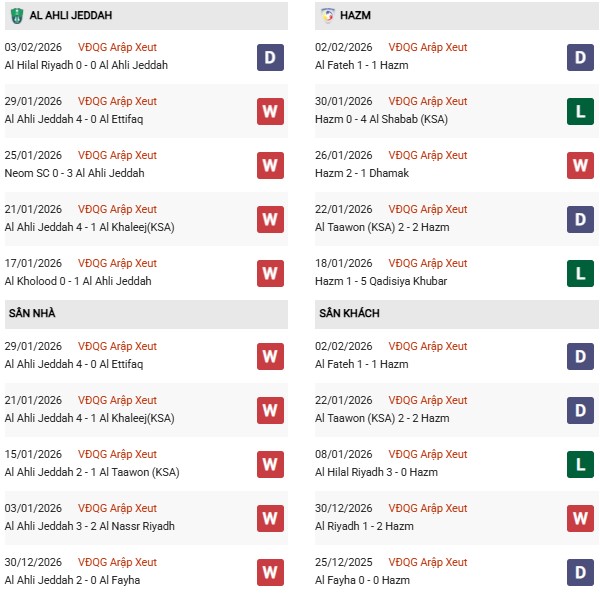600x594 pixels.
Task: Click loss badge for Hazm 0-4 Al Shabab
Action: (580, 111)
